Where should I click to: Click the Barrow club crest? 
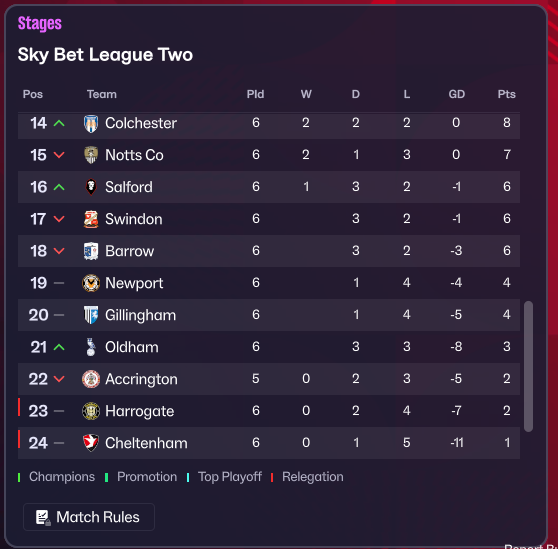(91, 251)
